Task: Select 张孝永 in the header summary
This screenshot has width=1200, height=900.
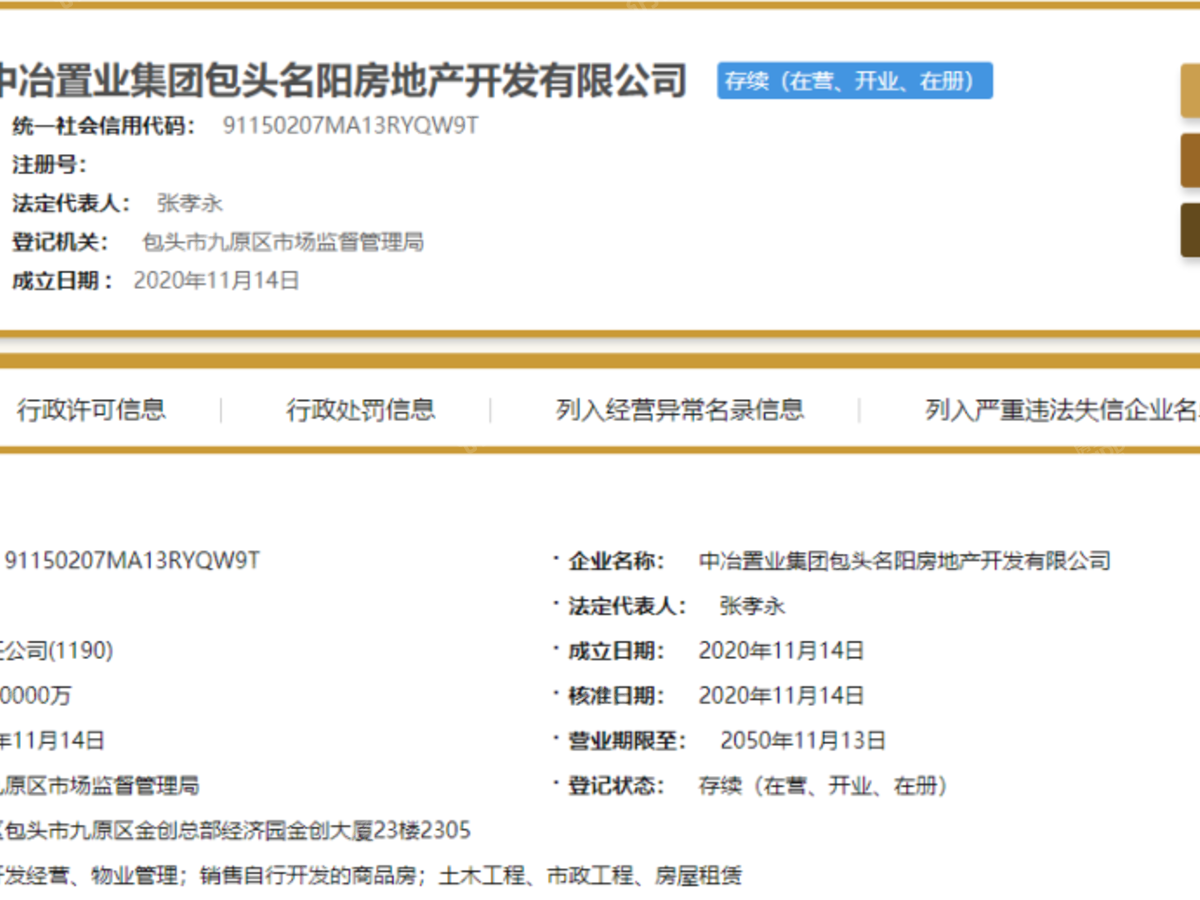Action: tap(190, 203)
